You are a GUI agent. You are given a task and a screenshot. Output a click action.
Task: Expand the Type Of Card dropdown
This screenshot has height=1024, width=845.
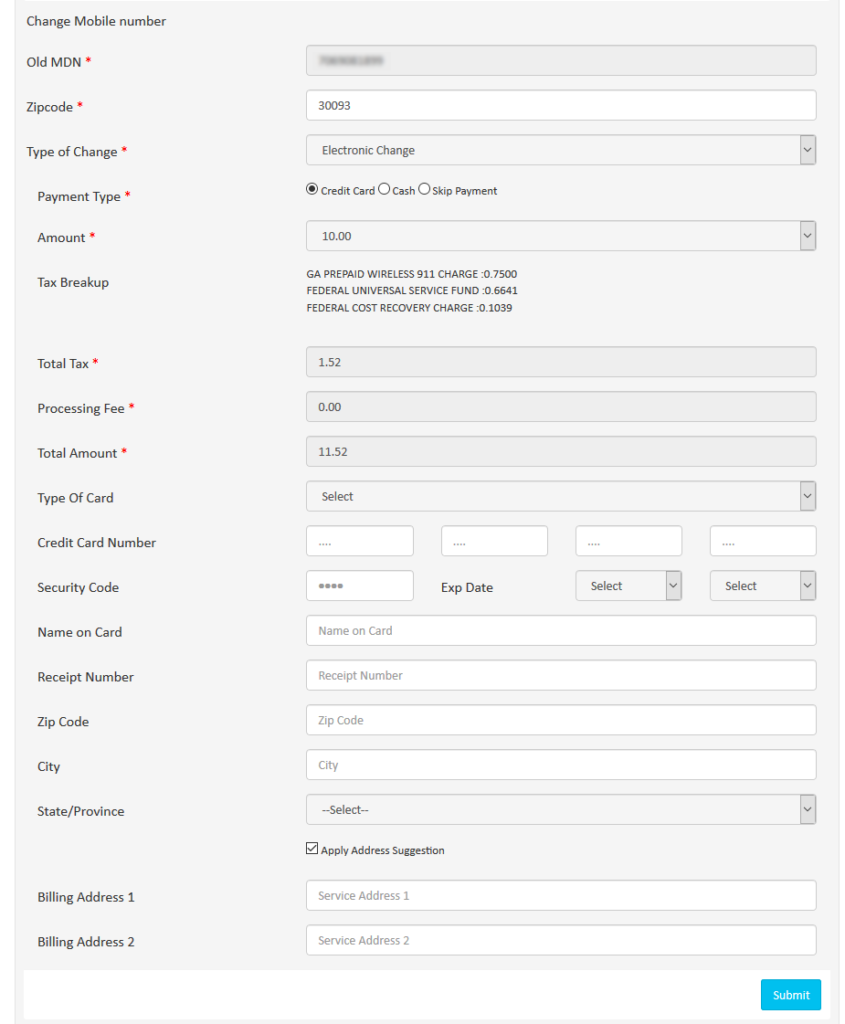tap(560, 495)
